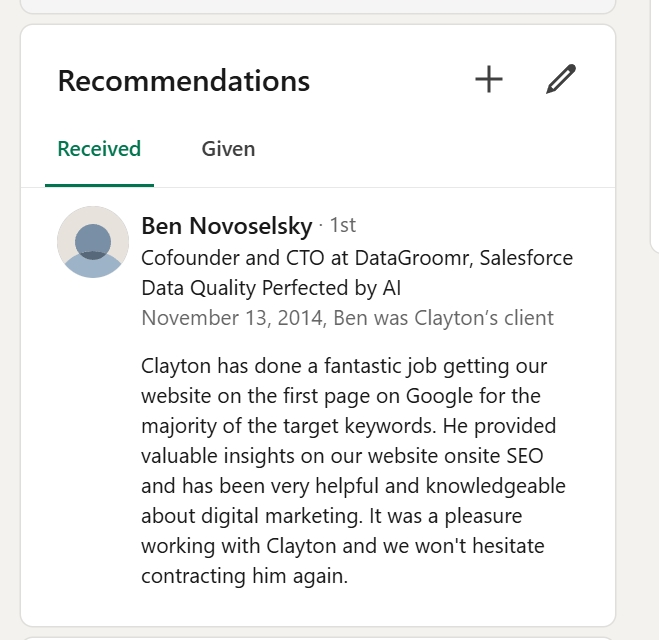Open the pencil edit icon for Recommendations

(x=561, y=79)
